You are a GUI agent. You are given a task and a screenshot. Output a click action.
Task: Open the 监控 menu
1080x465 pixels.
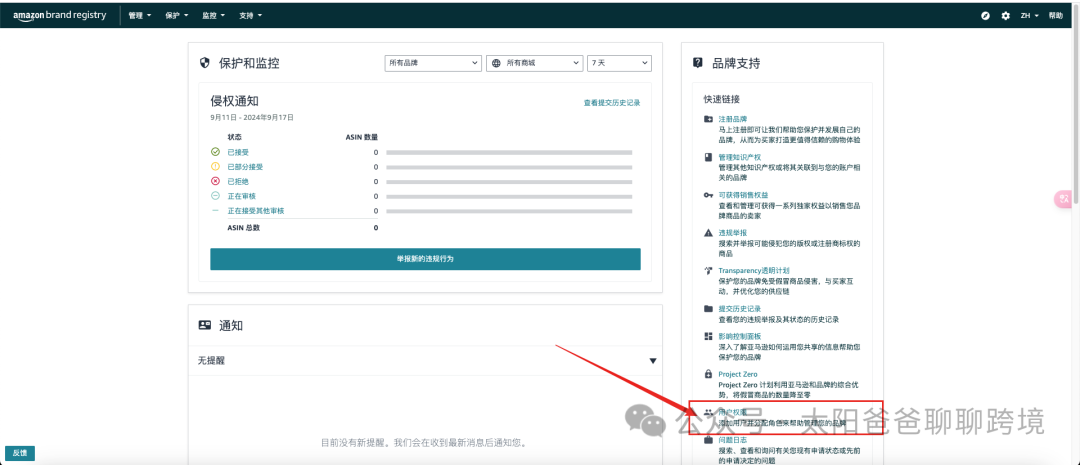coord(214,15)
